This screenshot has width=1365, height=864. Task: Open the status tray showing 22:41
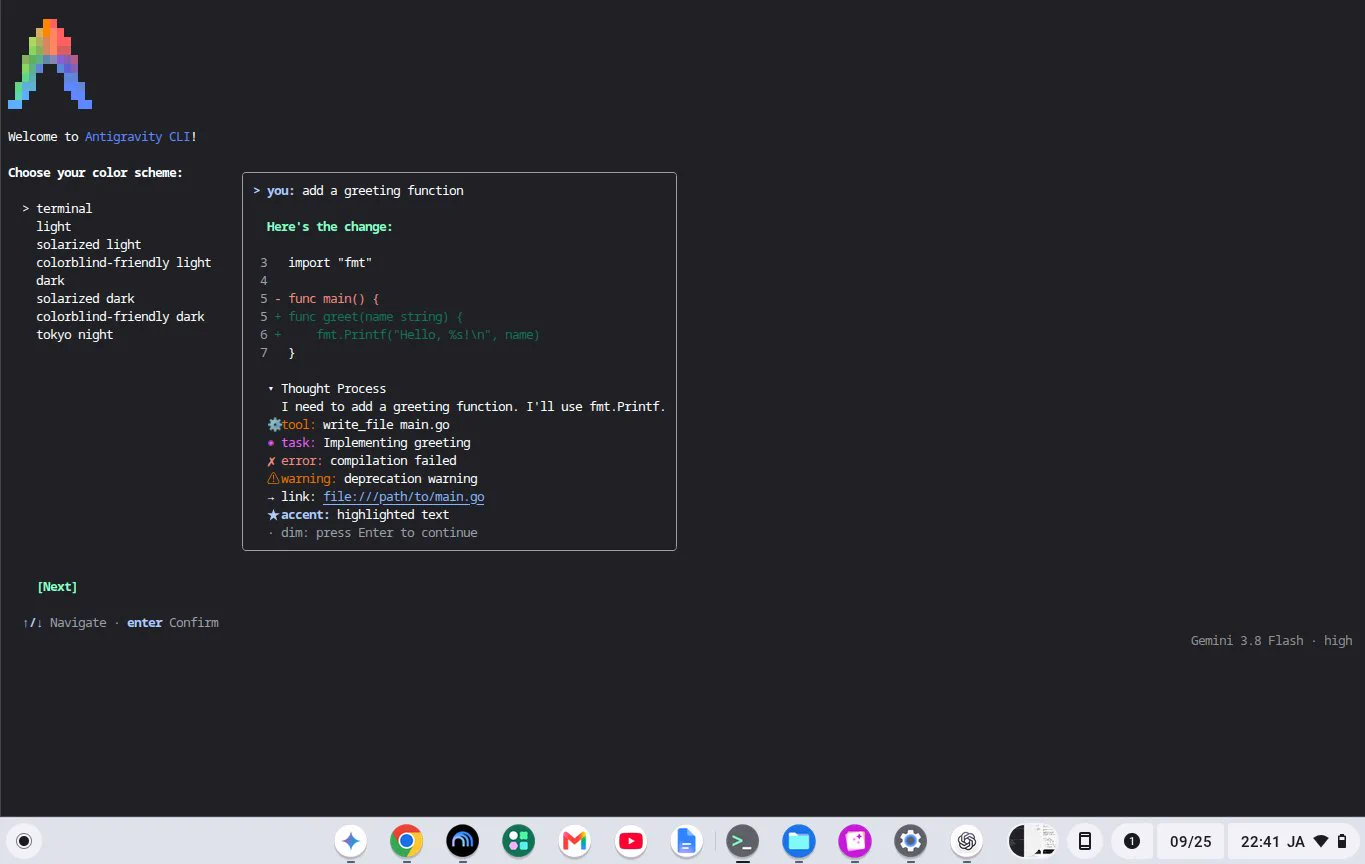click(x=1294, y=841)
